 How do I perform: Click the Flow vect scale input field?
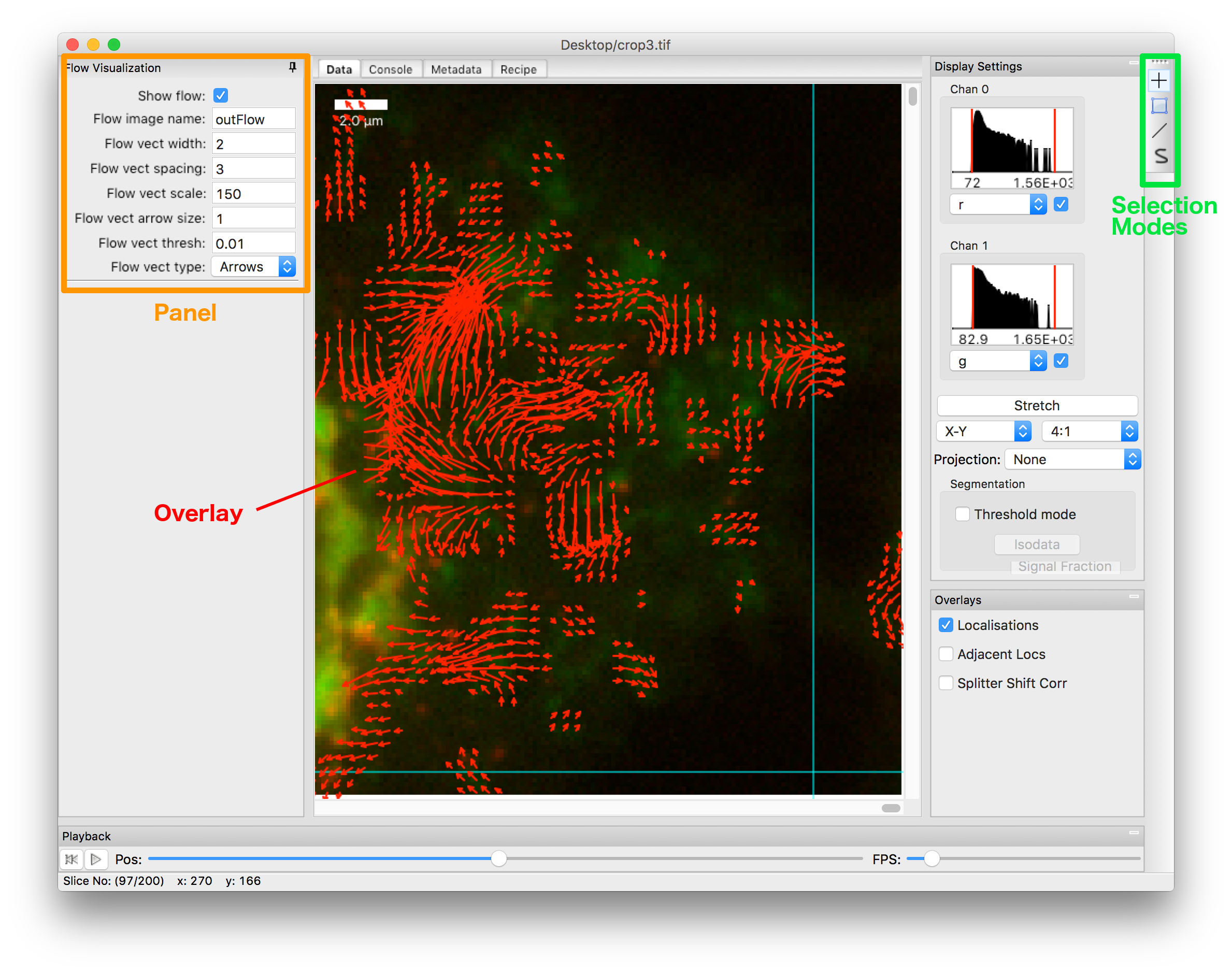pos(254,194)
